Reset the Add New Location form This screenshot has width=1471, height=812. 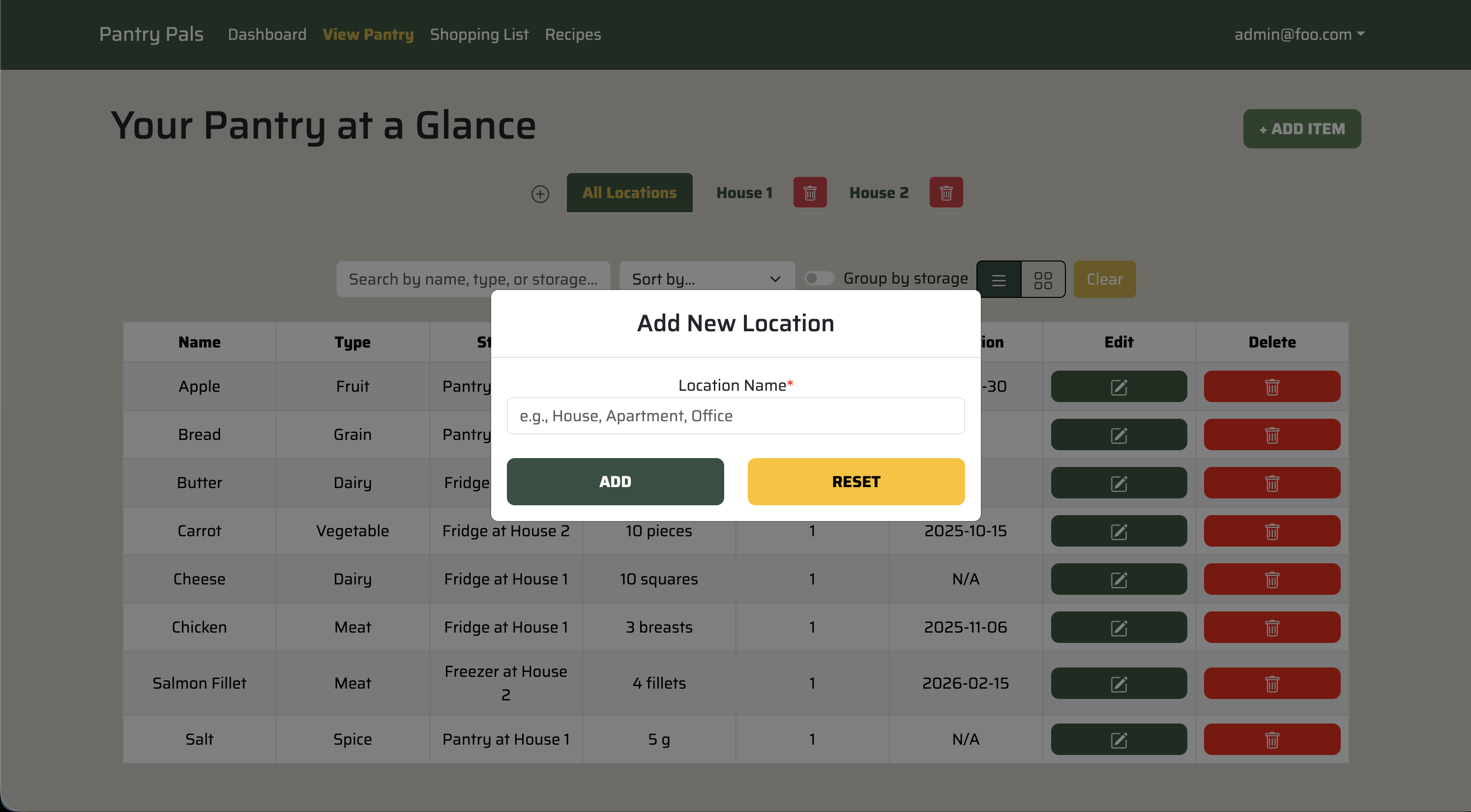tap(855, 481)
